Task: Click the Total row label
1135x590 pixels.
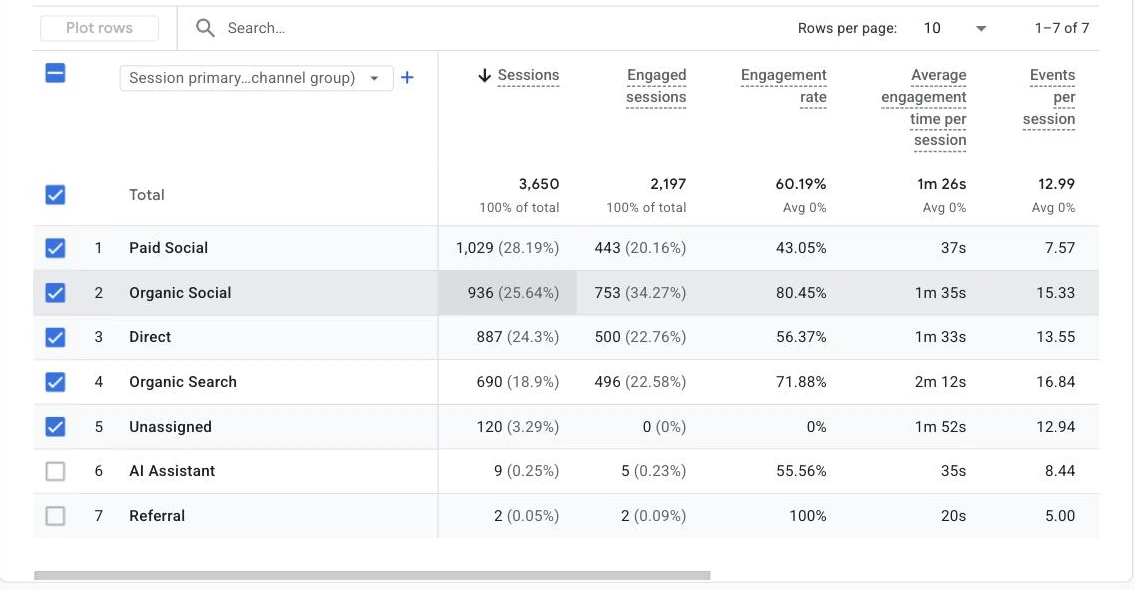Action: pyautogui.click(x=147, y=195)
